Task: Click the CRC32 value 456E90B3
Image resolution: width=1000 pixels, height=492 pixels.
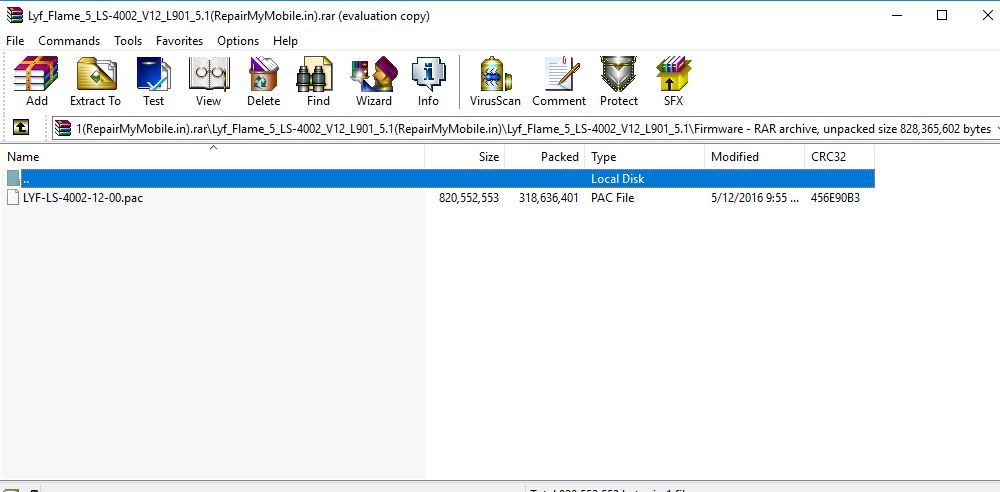Action: point(835,198)
